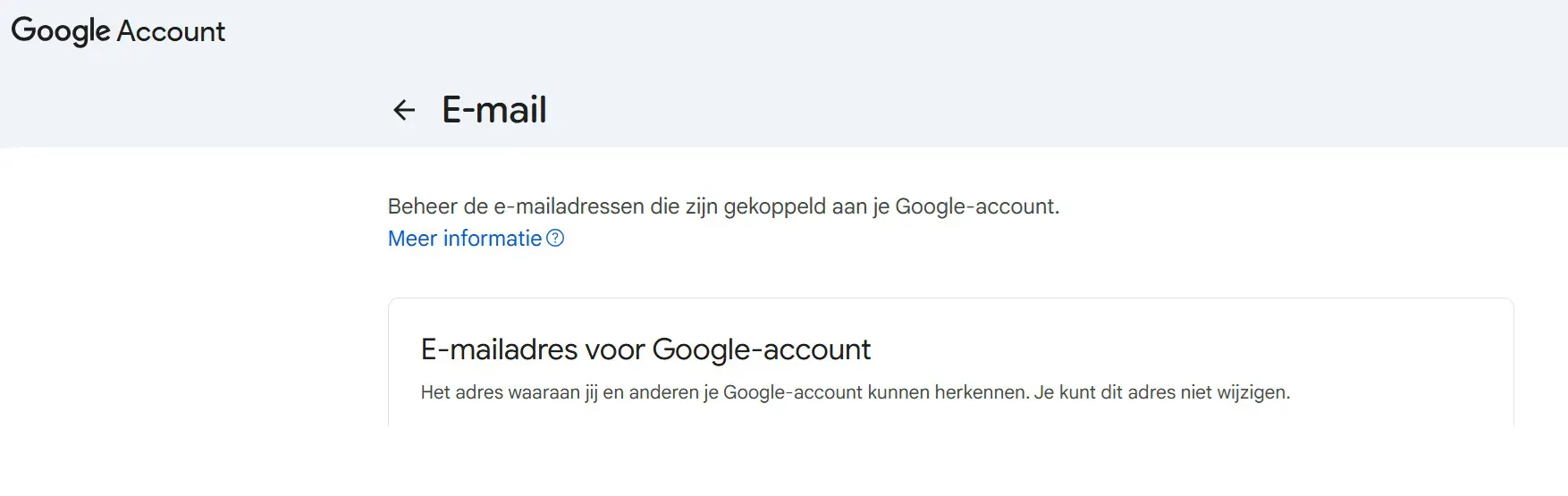Viewport: 1568px width, 496px height.
Task: Click the Google logo in the header
Action: pos(60,31)
